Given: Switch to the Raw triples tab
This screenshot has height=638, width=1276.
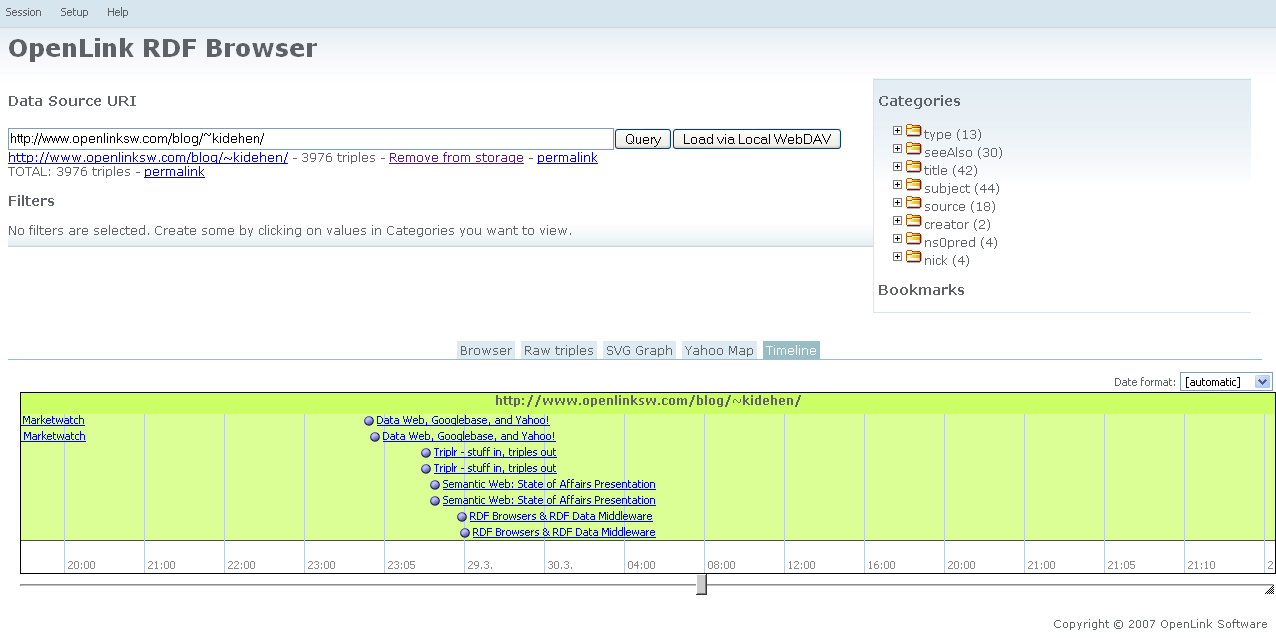Looking at the screenshot, I should (x=559, y=350).
